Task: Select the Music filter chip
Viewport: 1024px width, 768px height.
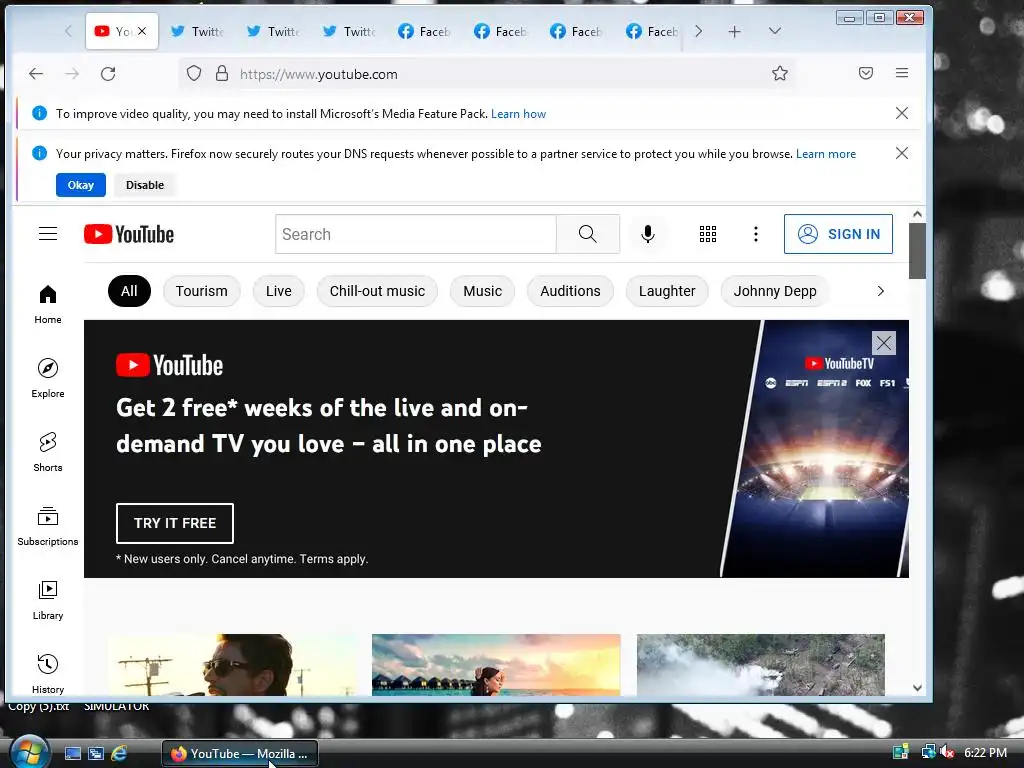Action: click(x=483, y=291)
